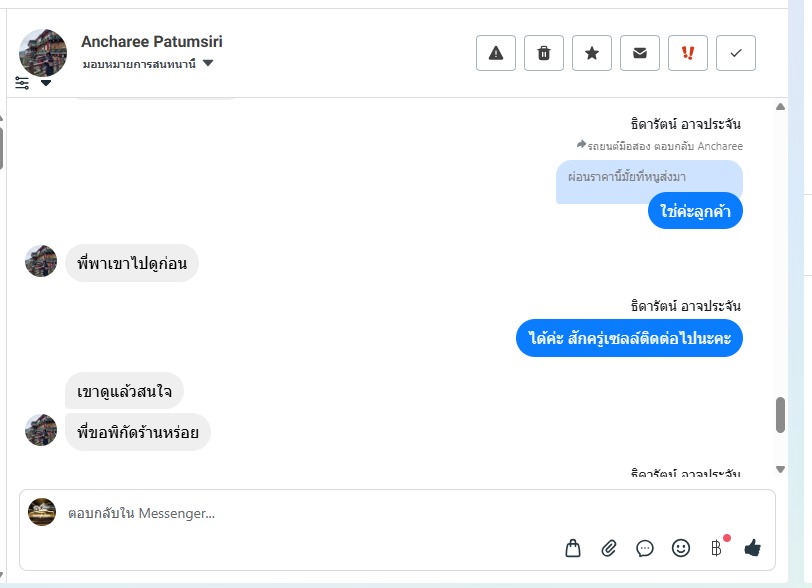812x588 pixels.
Task: Expand the มอบหมายการสนทนานี้ assignment dropdown
Action: pos(208,64)
